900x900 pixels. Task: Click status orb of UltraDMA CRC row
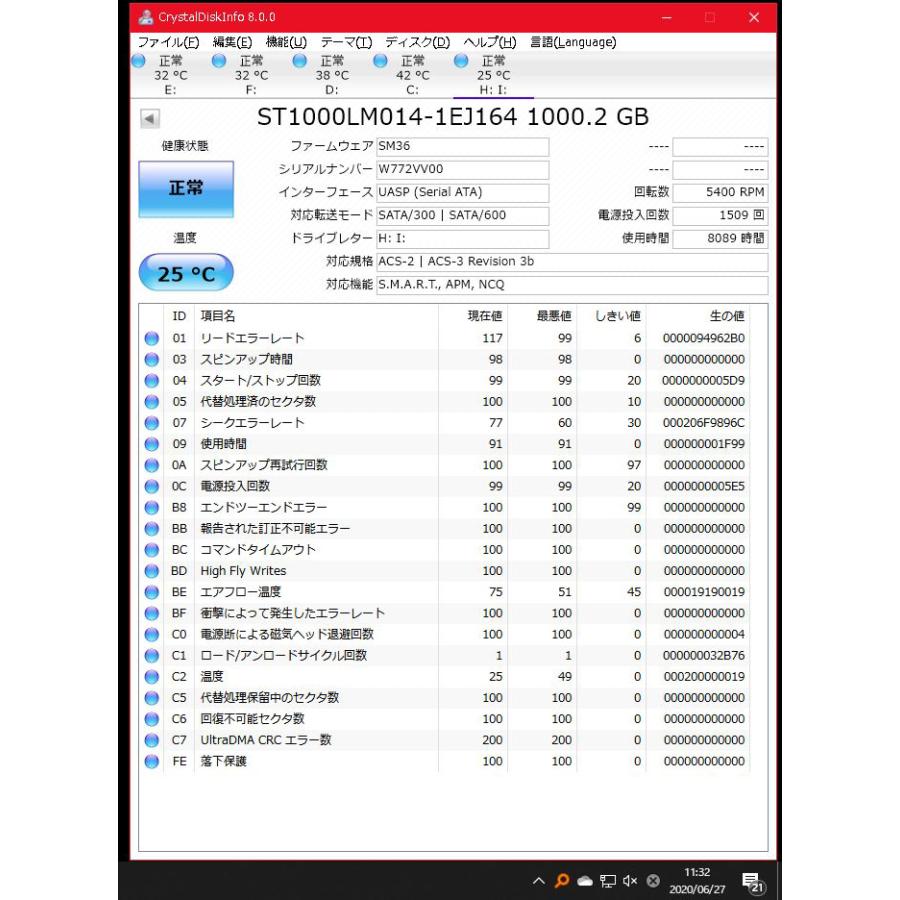click(x=152, y=740)
